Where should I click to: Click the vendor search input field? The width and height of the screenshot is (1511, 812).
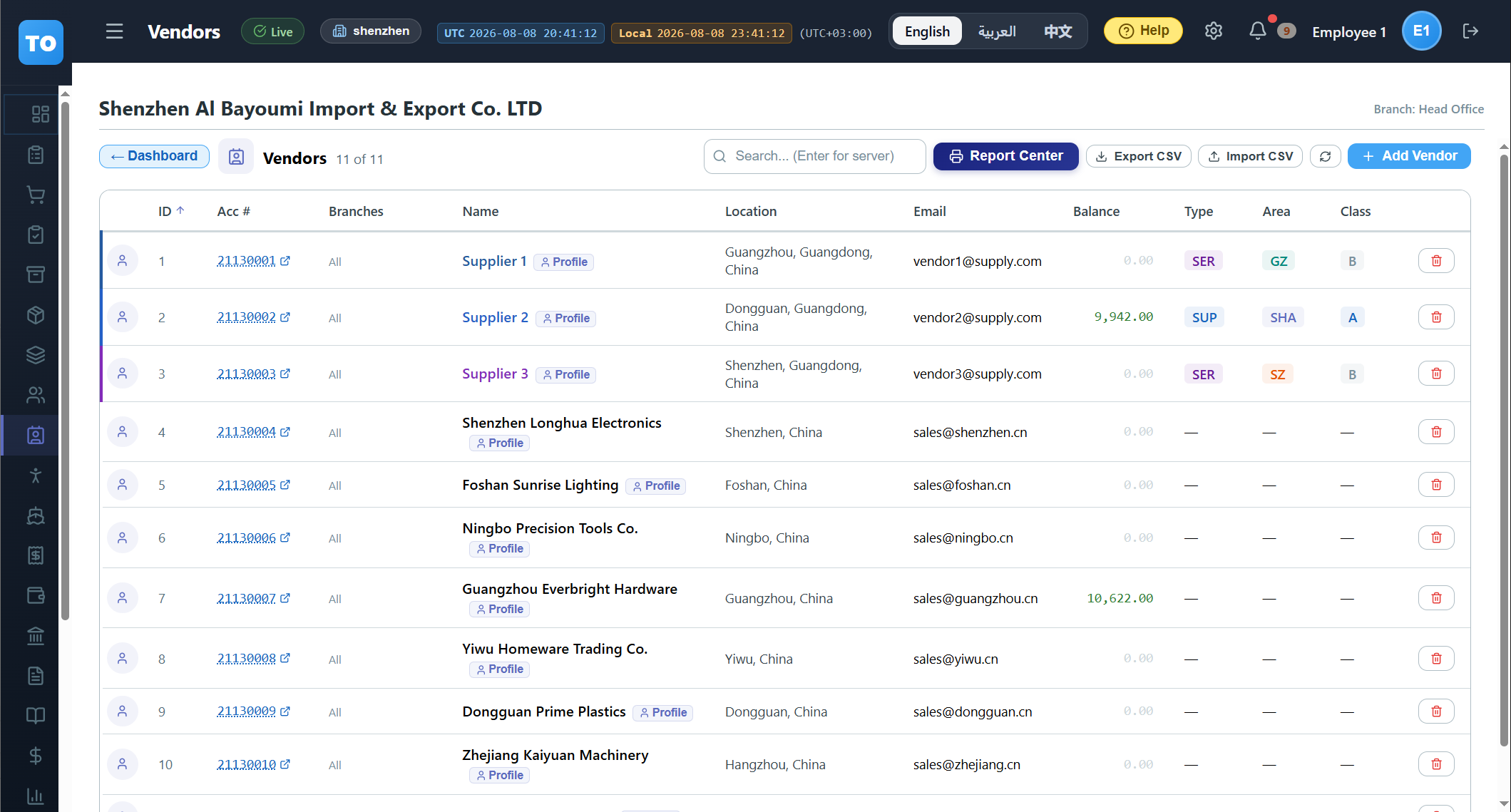click(814, 156)
